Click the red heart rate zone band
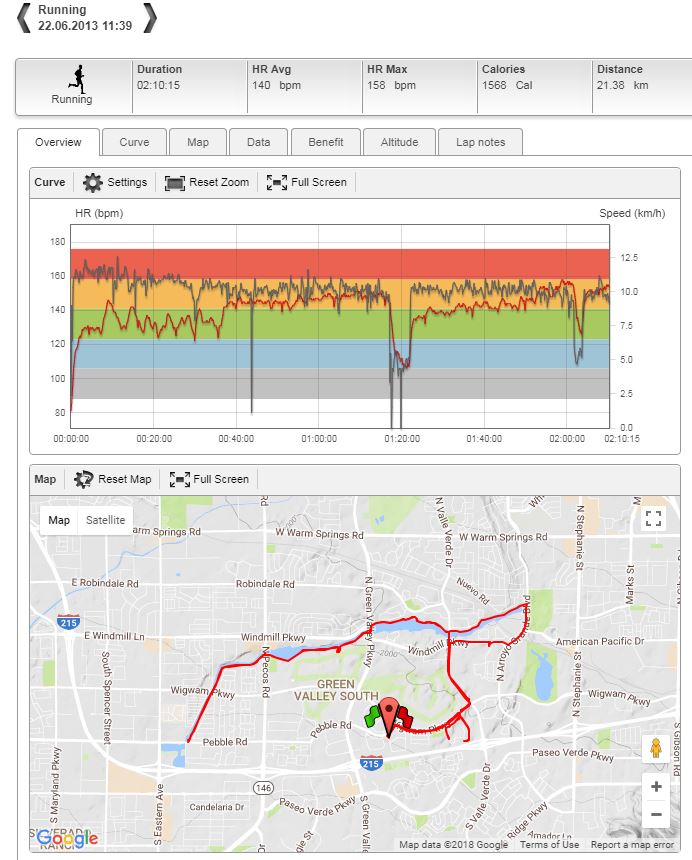 tap(340, 262)
